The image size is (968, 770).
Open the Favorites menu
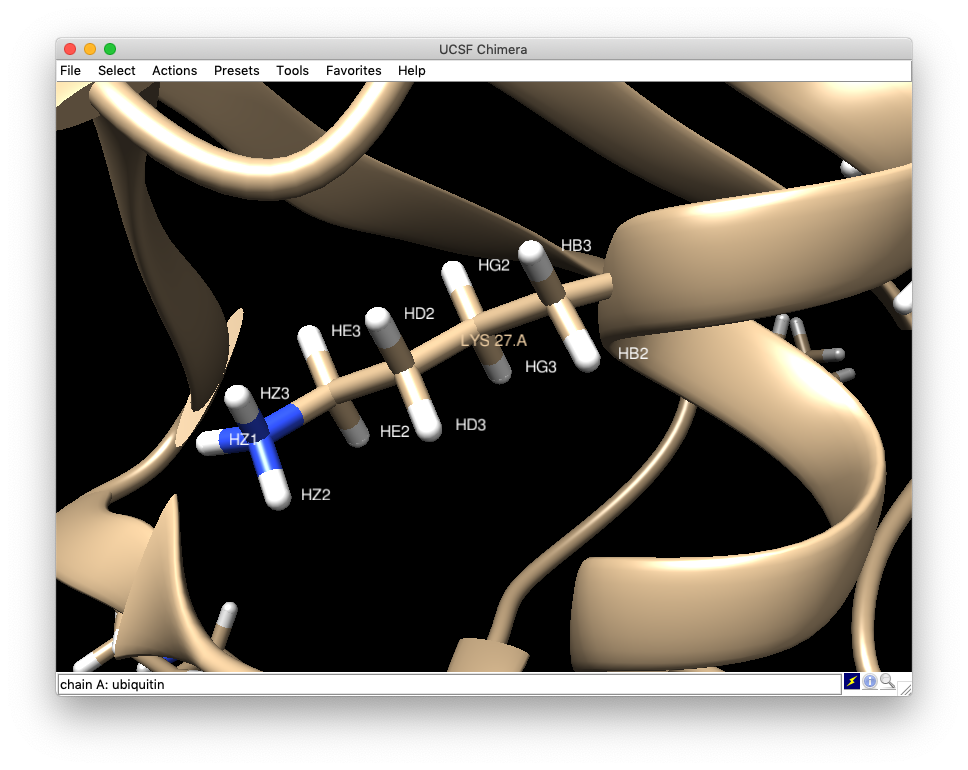353,71
